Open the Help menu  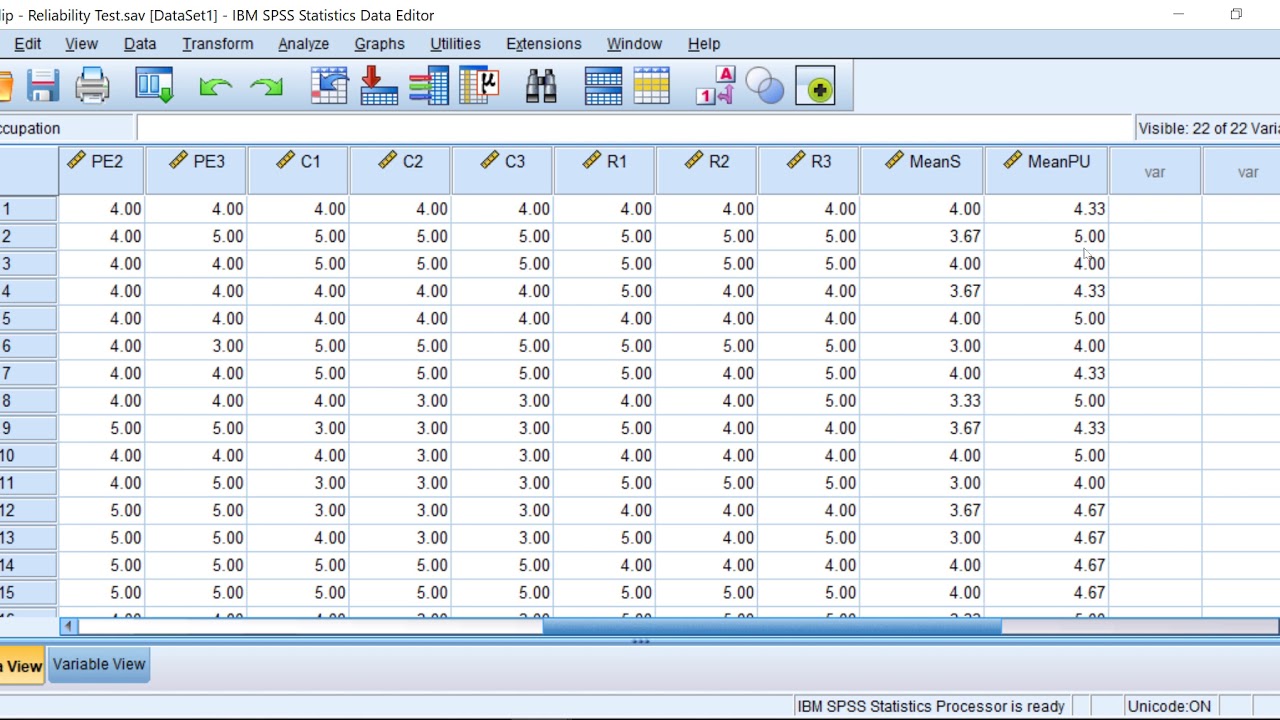click(x=704, y=44)
